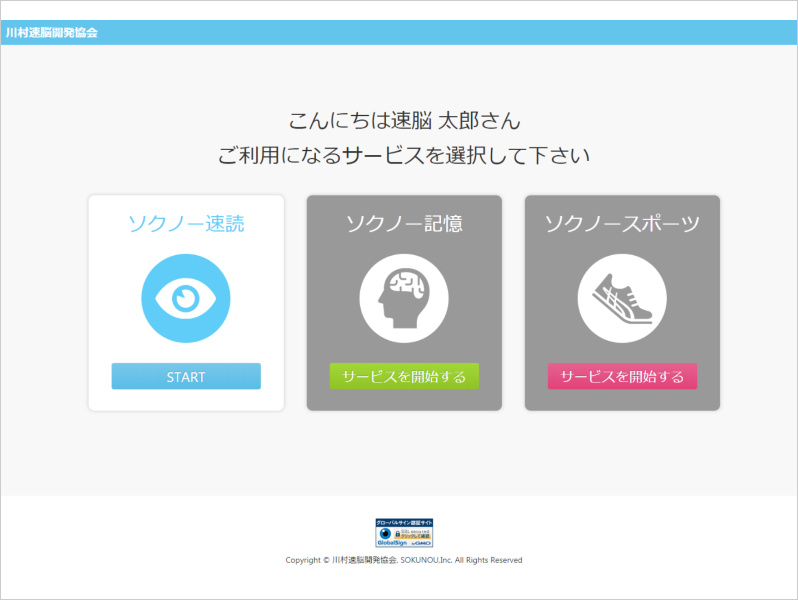Image resolution: width=798 pixels, height=600 pixels.
Task: Select the ソクノー記憶 card title
Action: click(404, 223)
